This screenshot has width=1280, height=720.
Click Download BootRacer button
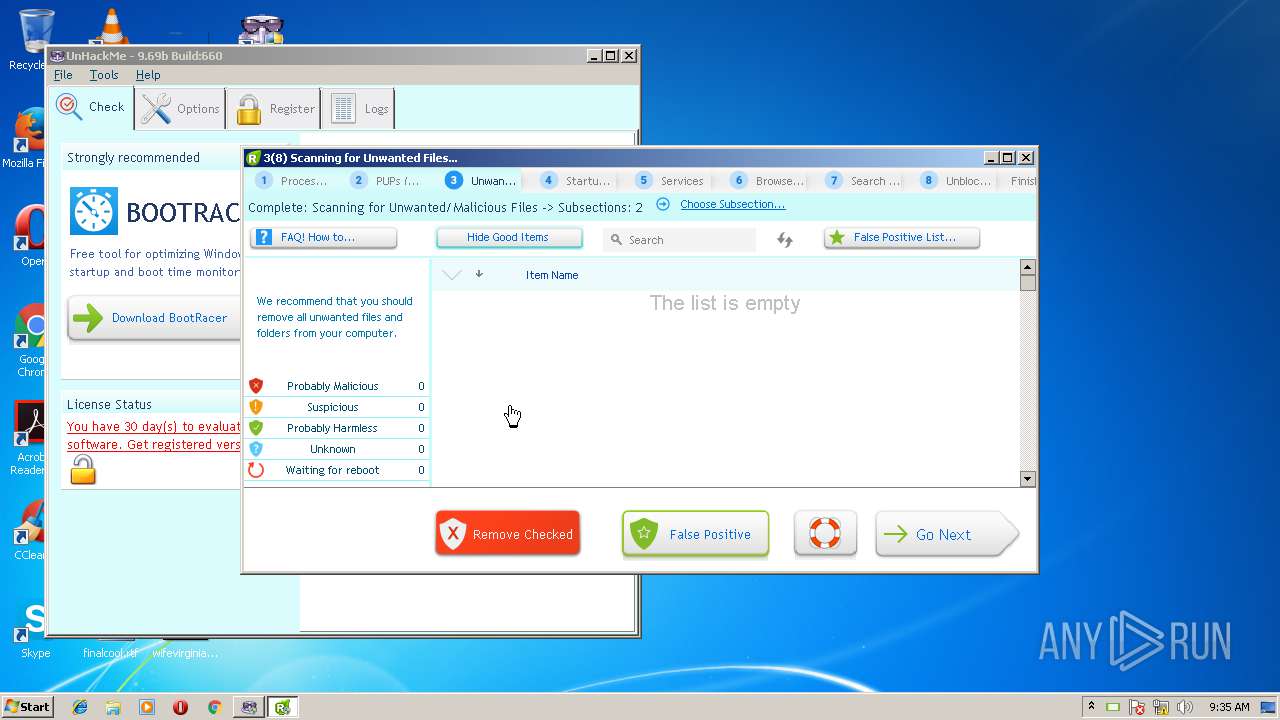point(155,318)
